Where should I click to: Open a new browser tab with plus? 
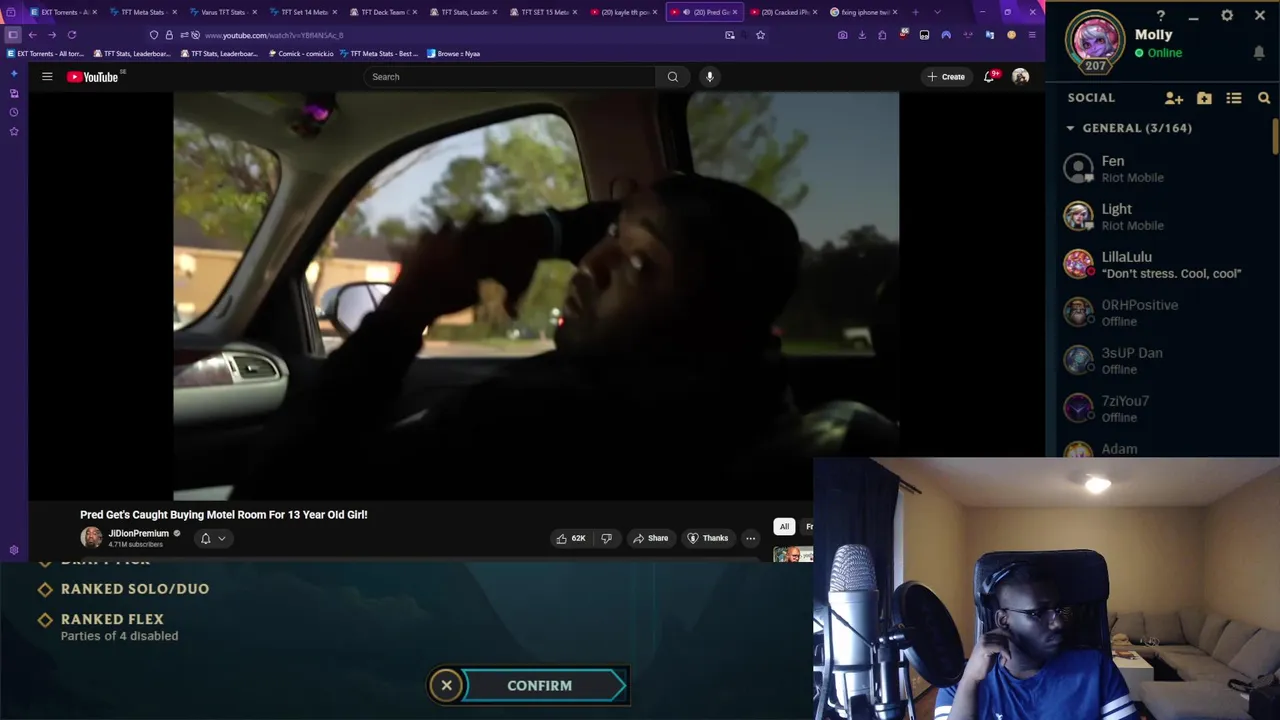pos(915,12)
